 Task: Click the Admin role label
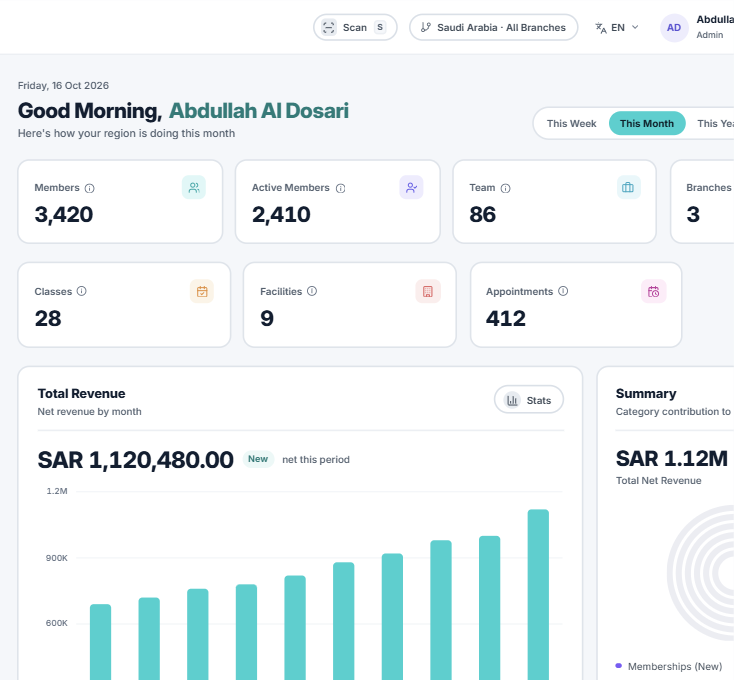click(709, 35)
